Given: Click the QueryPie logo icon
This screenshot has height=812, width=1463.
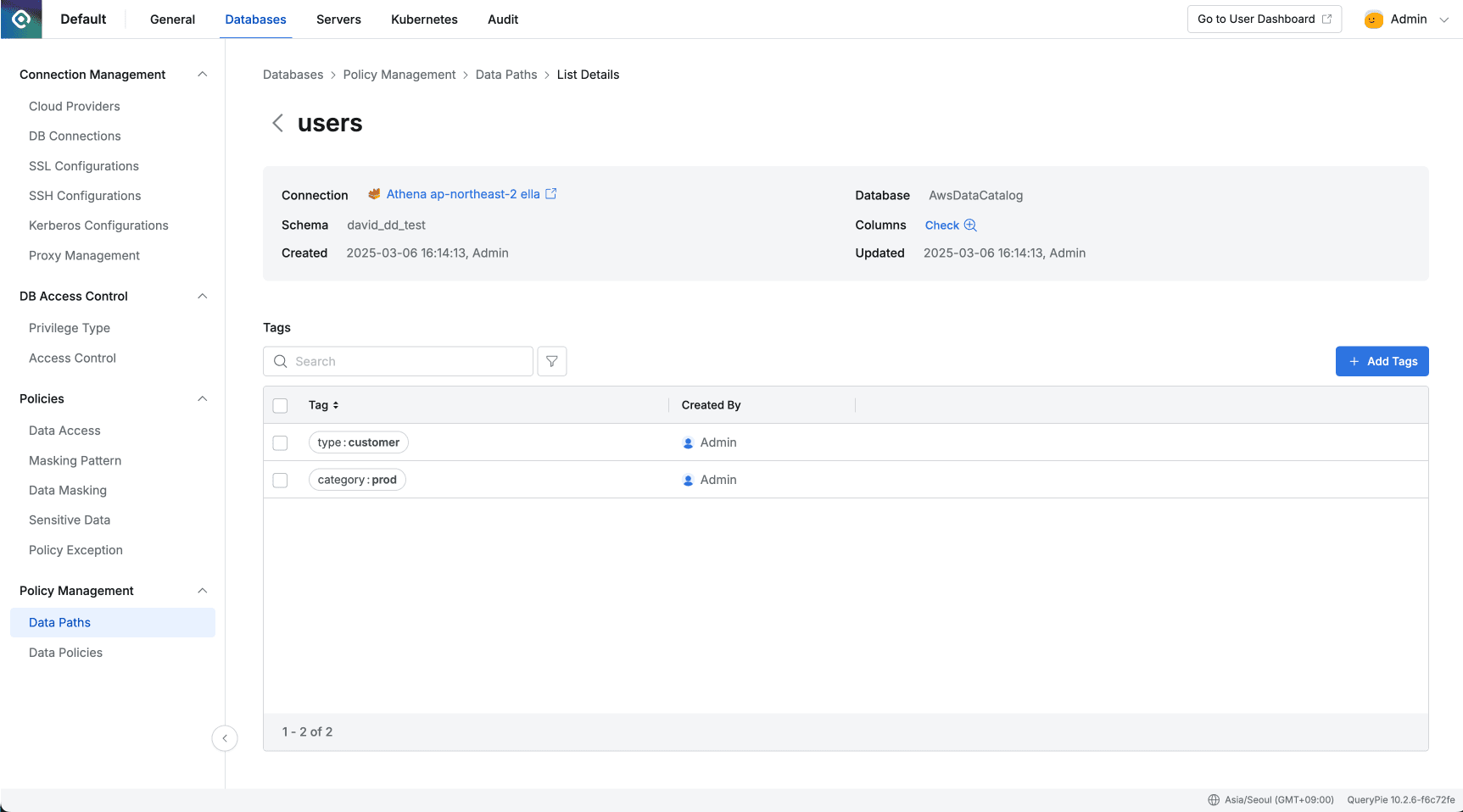Looking at the screenshot, I should (x=21, y=19).
